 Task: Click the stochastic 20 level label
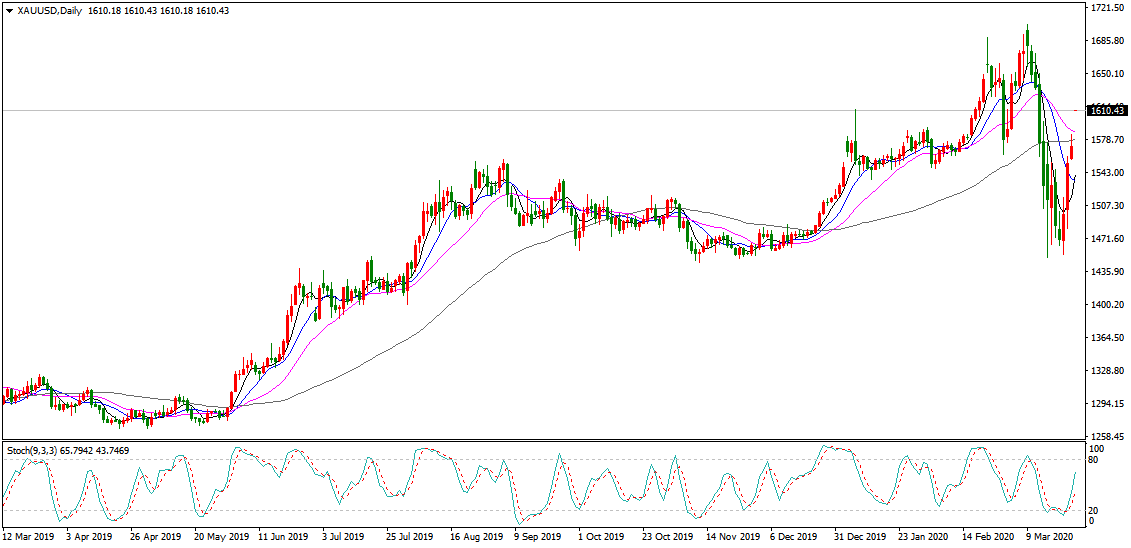(1096, 510)
